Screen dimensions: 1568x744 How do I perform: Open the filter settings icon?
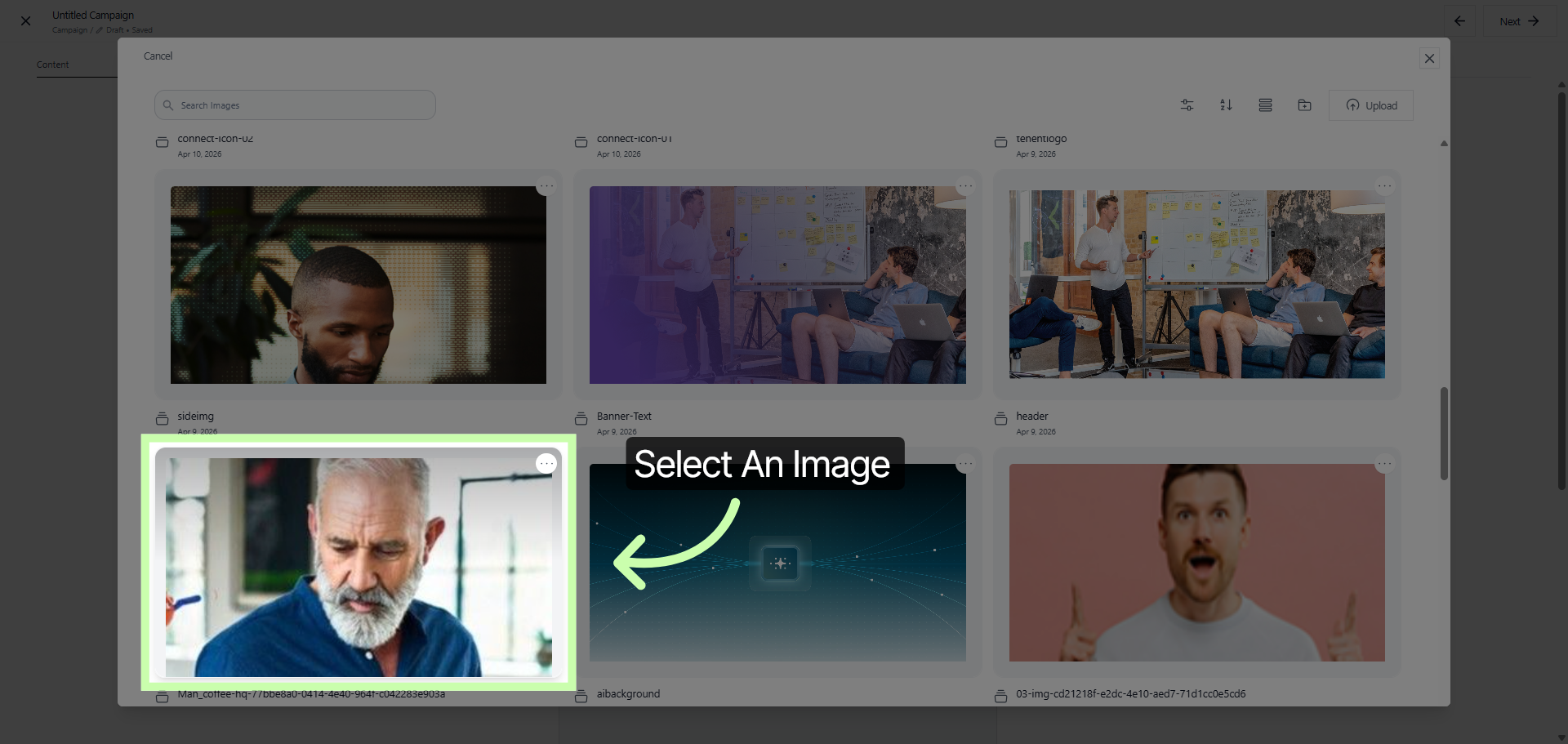(x=1187, y=105)
